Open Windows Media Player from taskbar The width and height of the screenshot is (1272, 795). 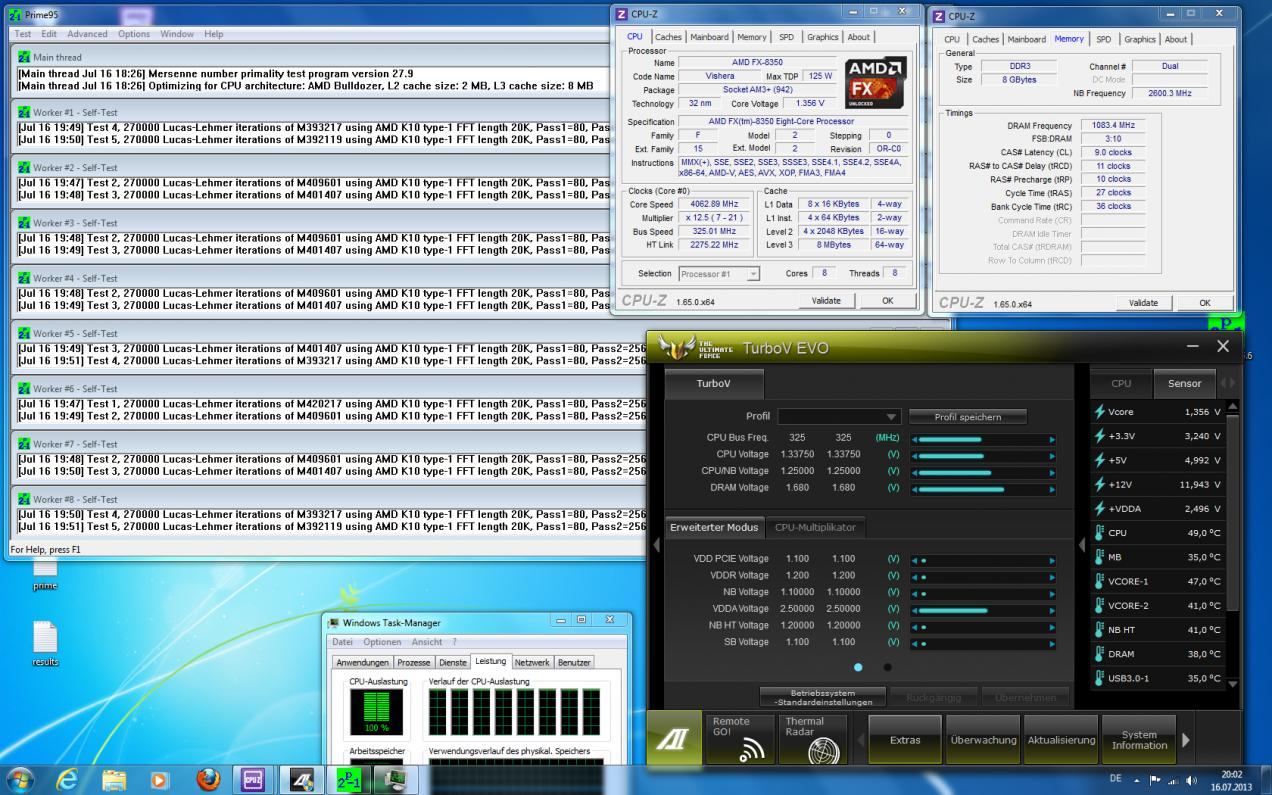(160, 778)
